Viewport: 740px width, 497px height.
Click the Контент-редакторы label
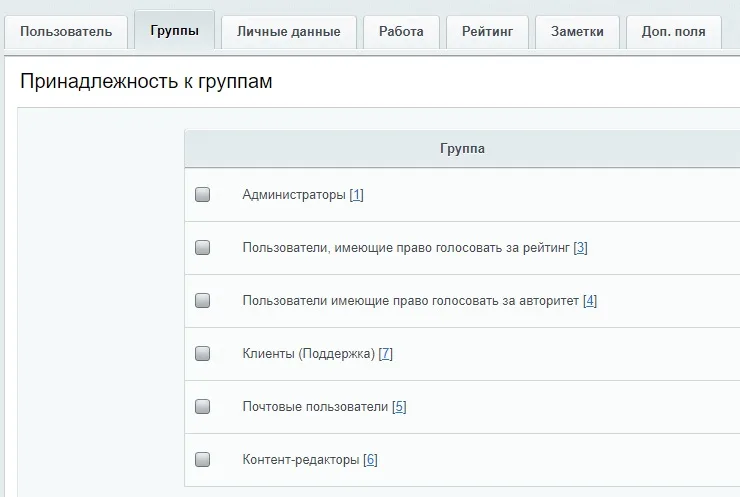(x=301, y=459)
